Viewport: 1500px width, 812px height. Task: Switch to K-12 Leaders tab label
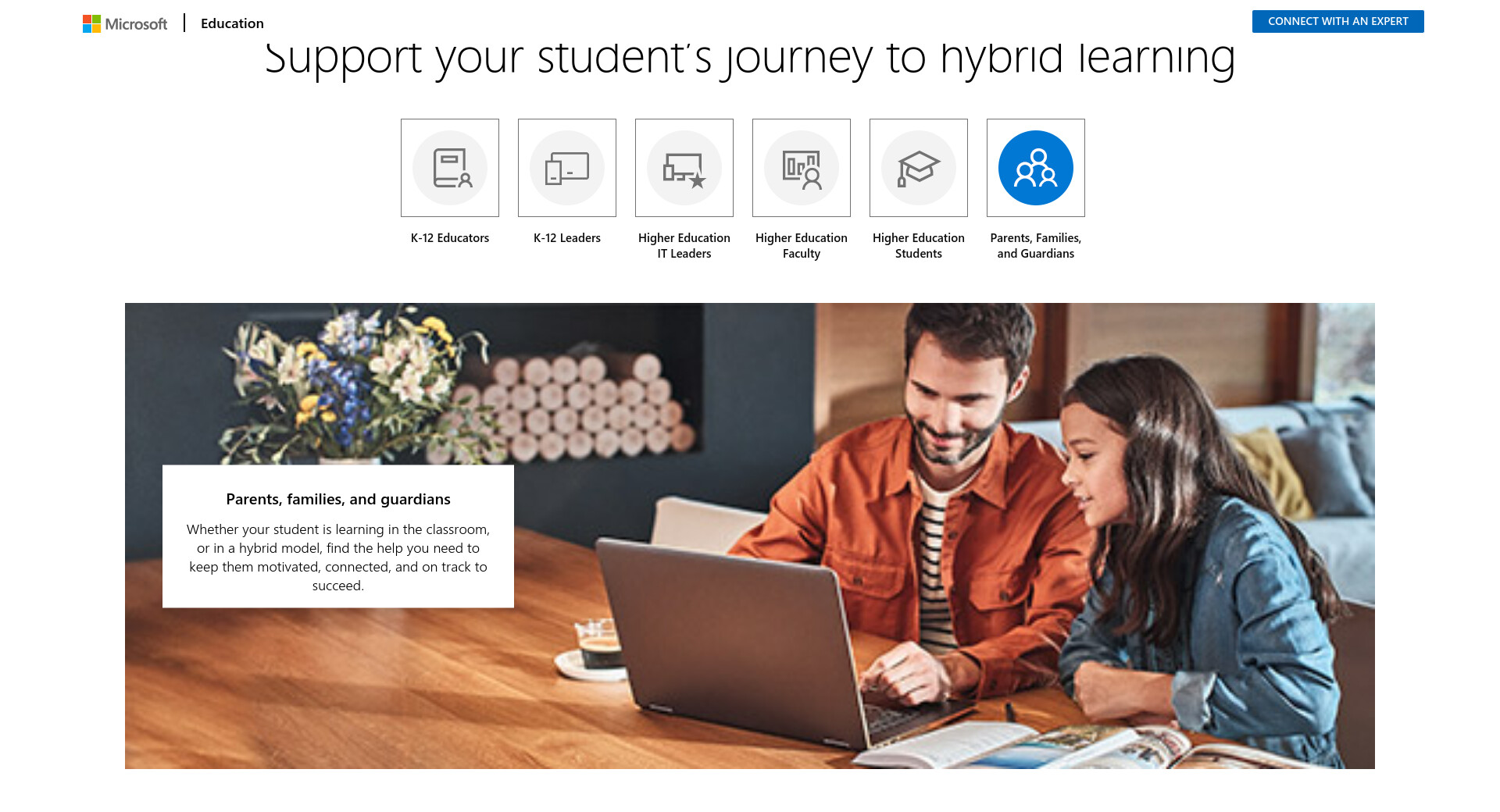tap(567, 238)
